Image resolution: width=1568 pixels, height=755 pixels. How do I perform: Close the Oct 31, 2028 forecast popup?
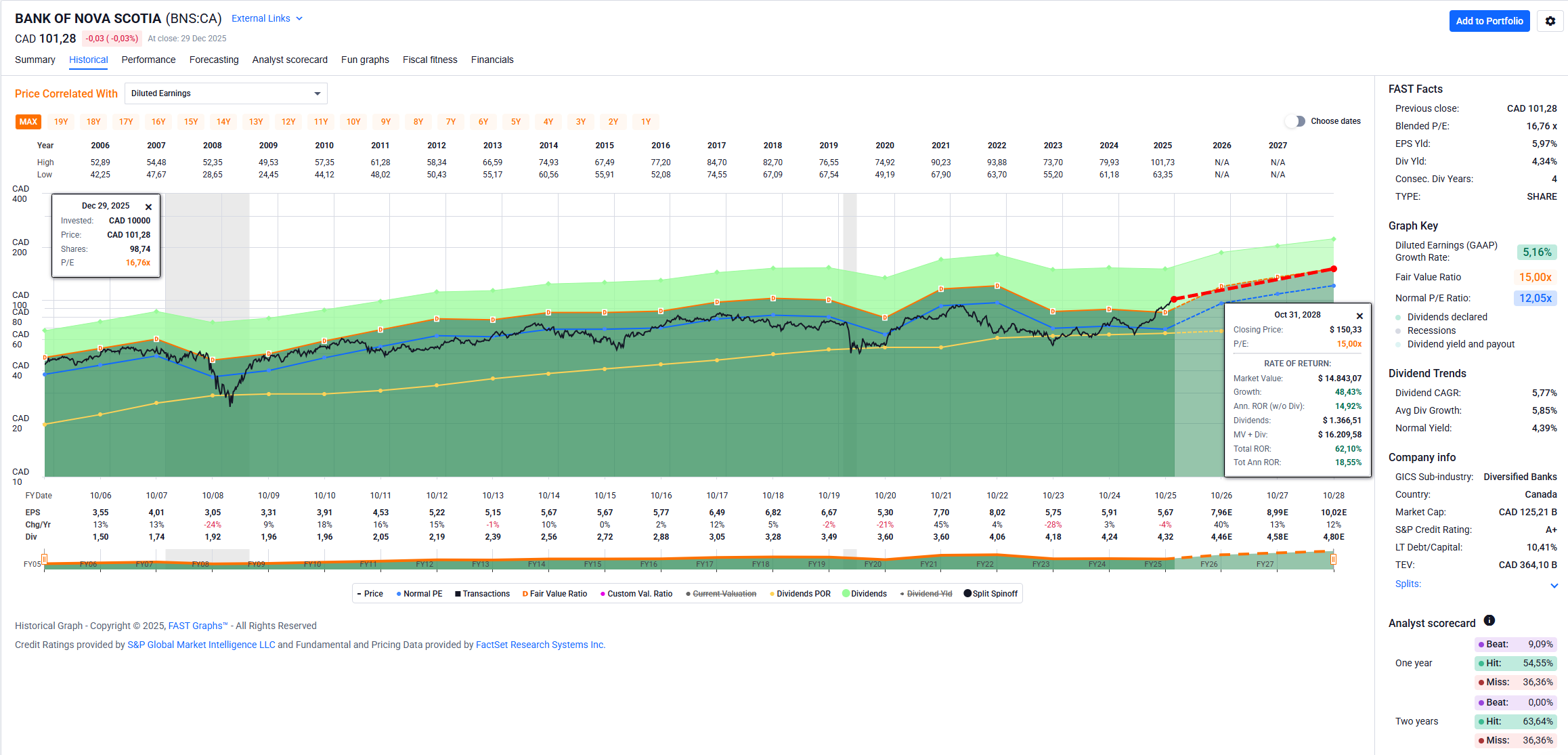point(1359,316)
